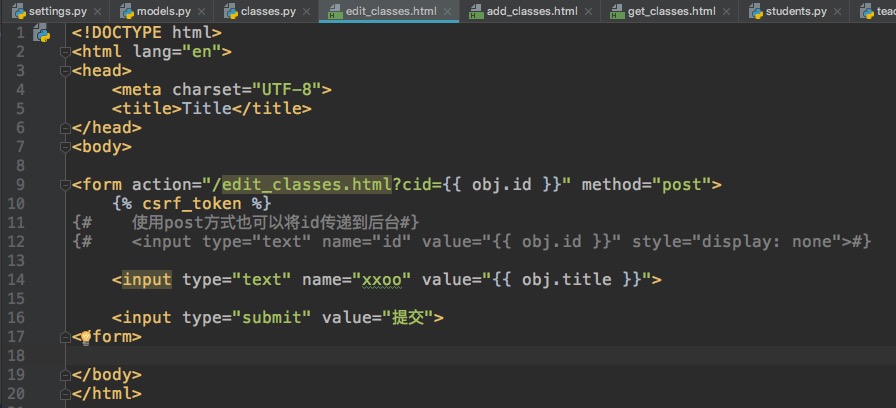896x408 pixels.
Task: Open the models.py tab
Action: (164, 11)
